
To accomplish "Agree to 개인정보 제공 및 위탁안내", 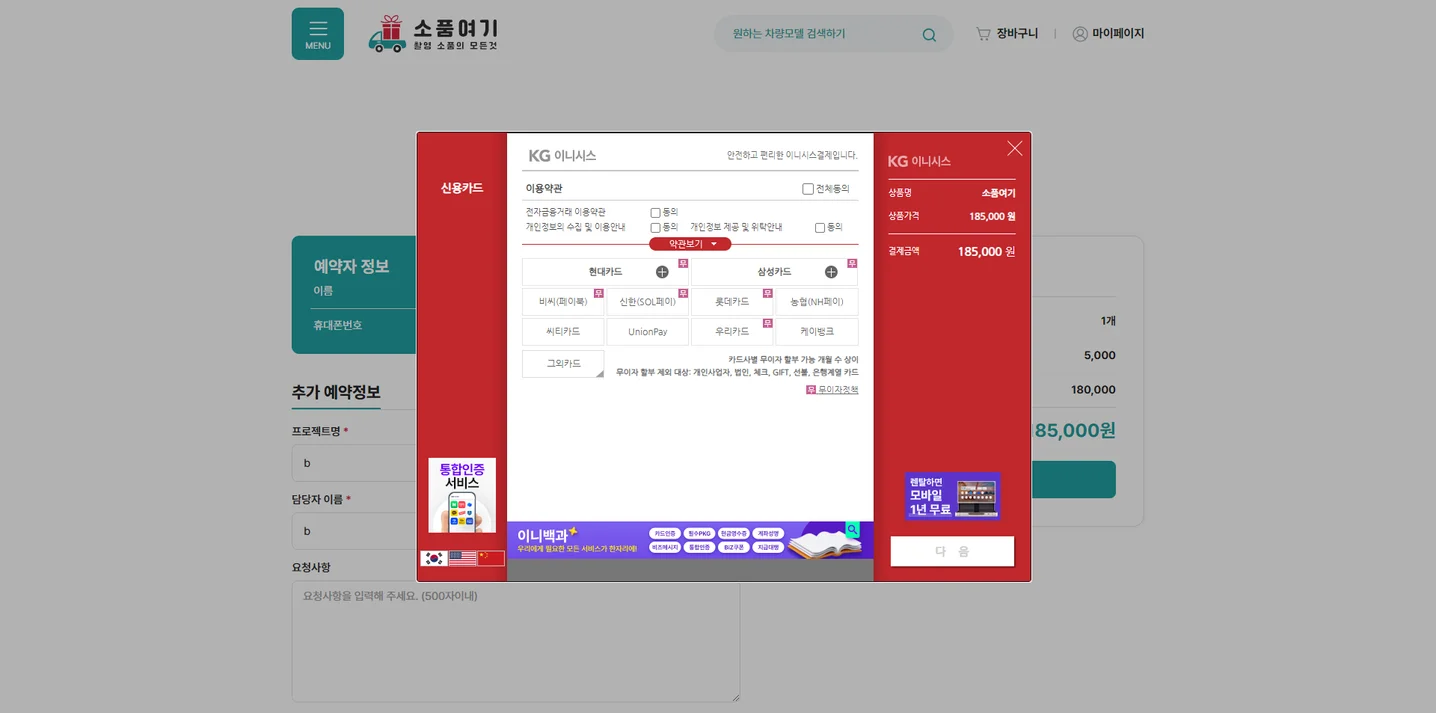I will (x=820, y=227).
